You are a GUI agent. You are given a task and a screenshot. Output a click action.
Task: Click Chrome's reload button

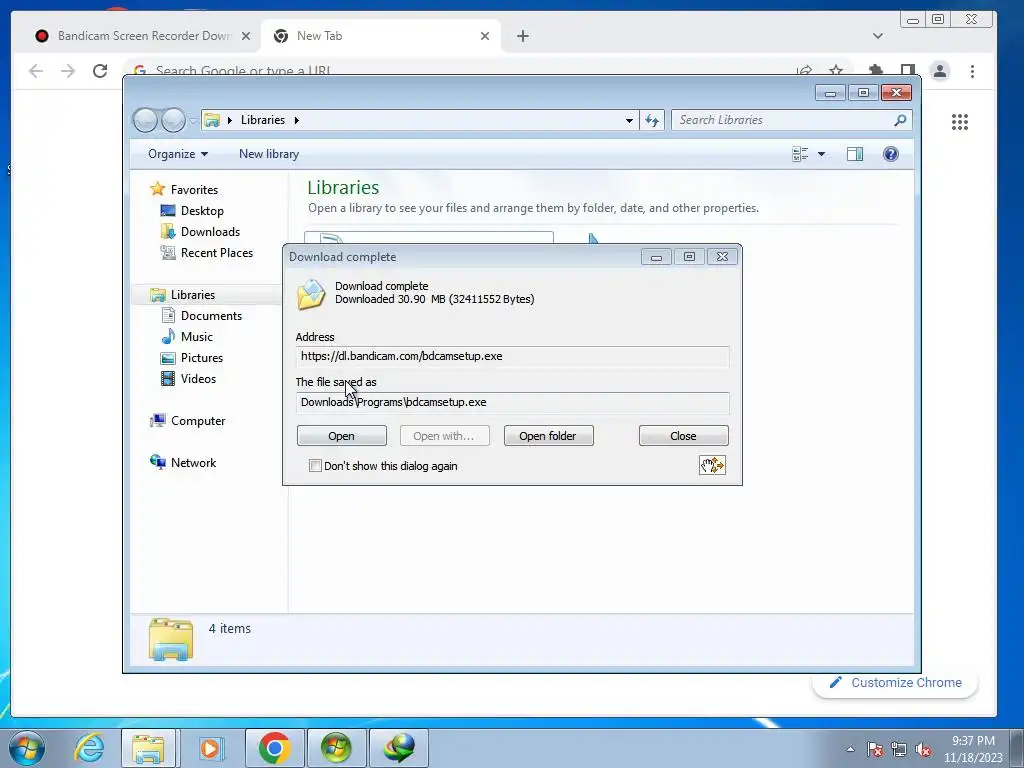(100, 71)
